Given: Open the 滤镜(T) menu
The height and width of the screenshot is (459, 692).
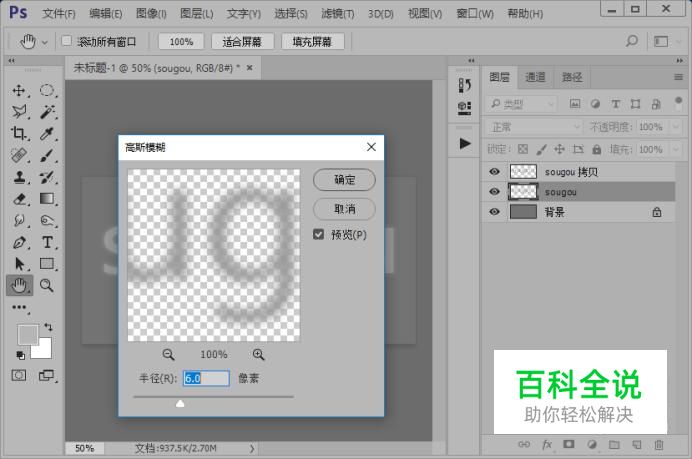Looking at the screenshot, I should click(x=338, y=14).
